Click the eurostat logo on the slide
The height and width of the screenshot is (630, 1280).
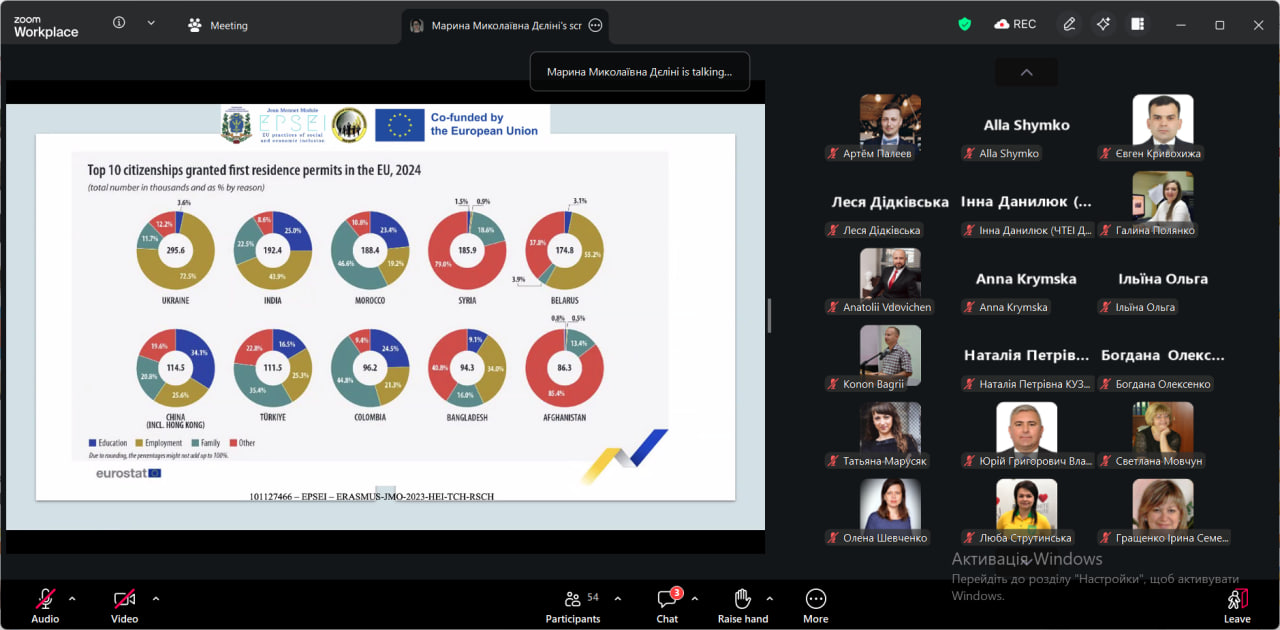click(128, 473)
